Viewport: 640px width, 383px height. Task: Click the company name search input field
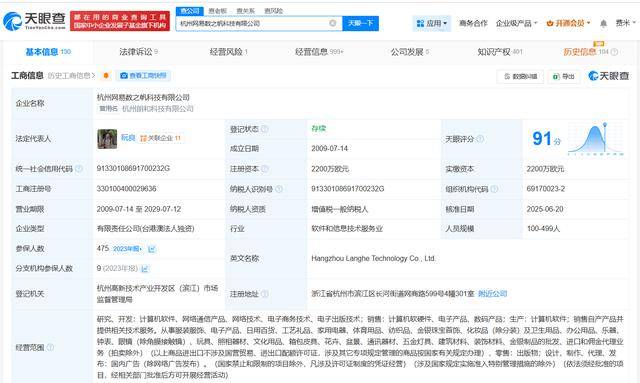tap(253, 23)
